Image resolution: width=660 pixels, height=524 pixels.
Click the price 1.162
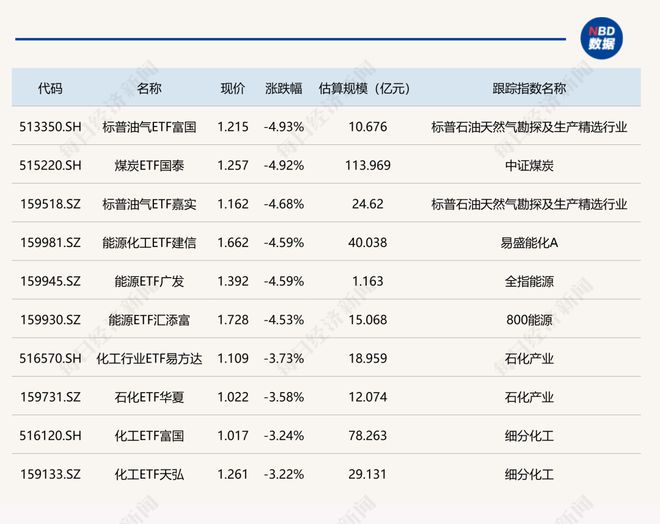point(233,204)
